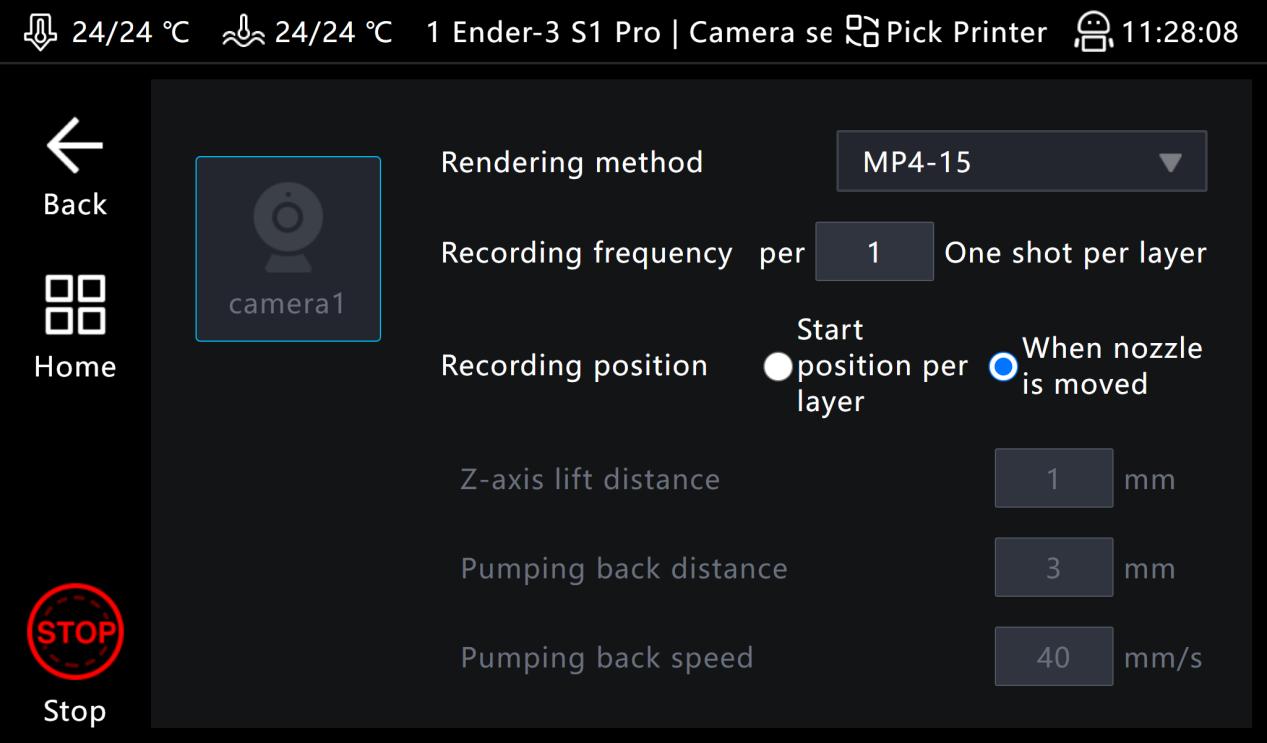The height and width of the screenshot is (743, 1267).
Task: Select the camera1 webcam thumbnail
Action: [x=288, y=249]
